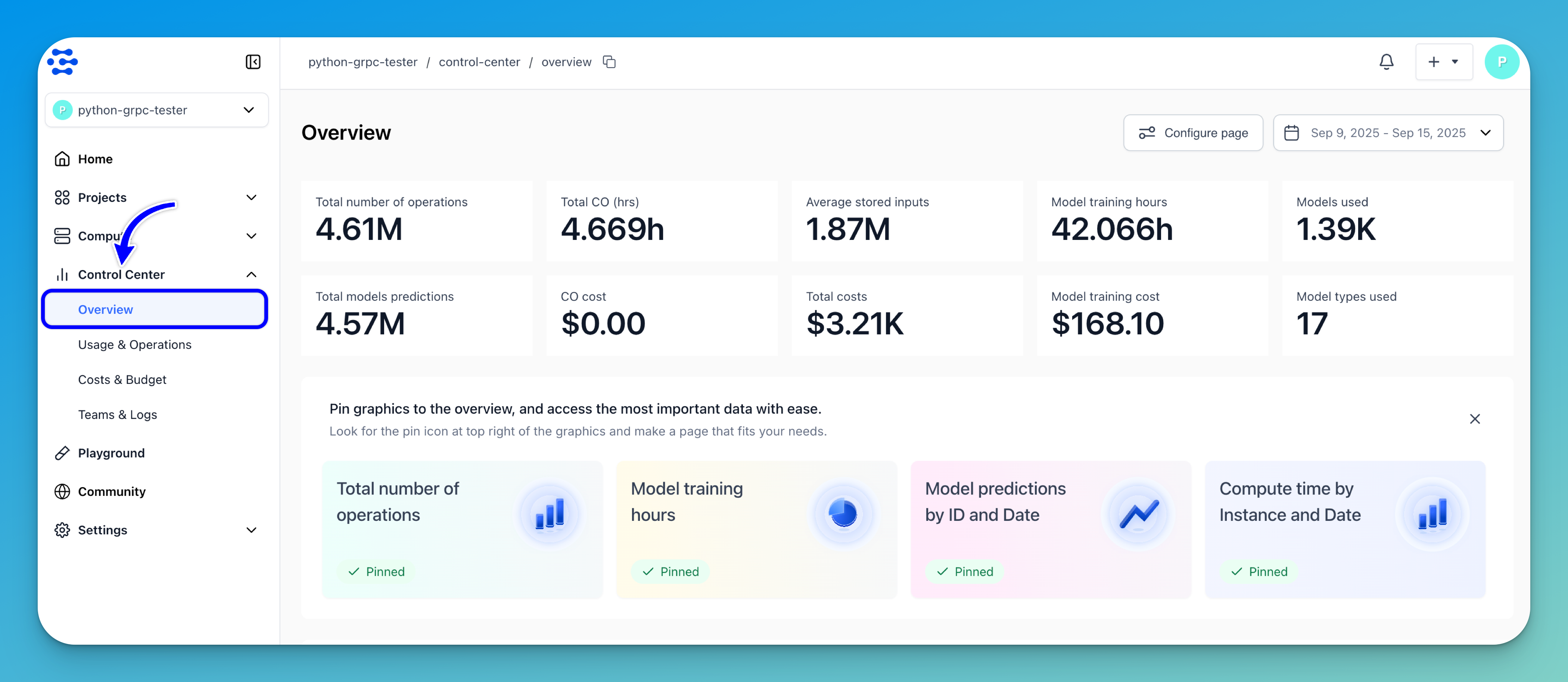Open the plus create menu in the header
The image size is (1568, 682).
pos(1443,62)
